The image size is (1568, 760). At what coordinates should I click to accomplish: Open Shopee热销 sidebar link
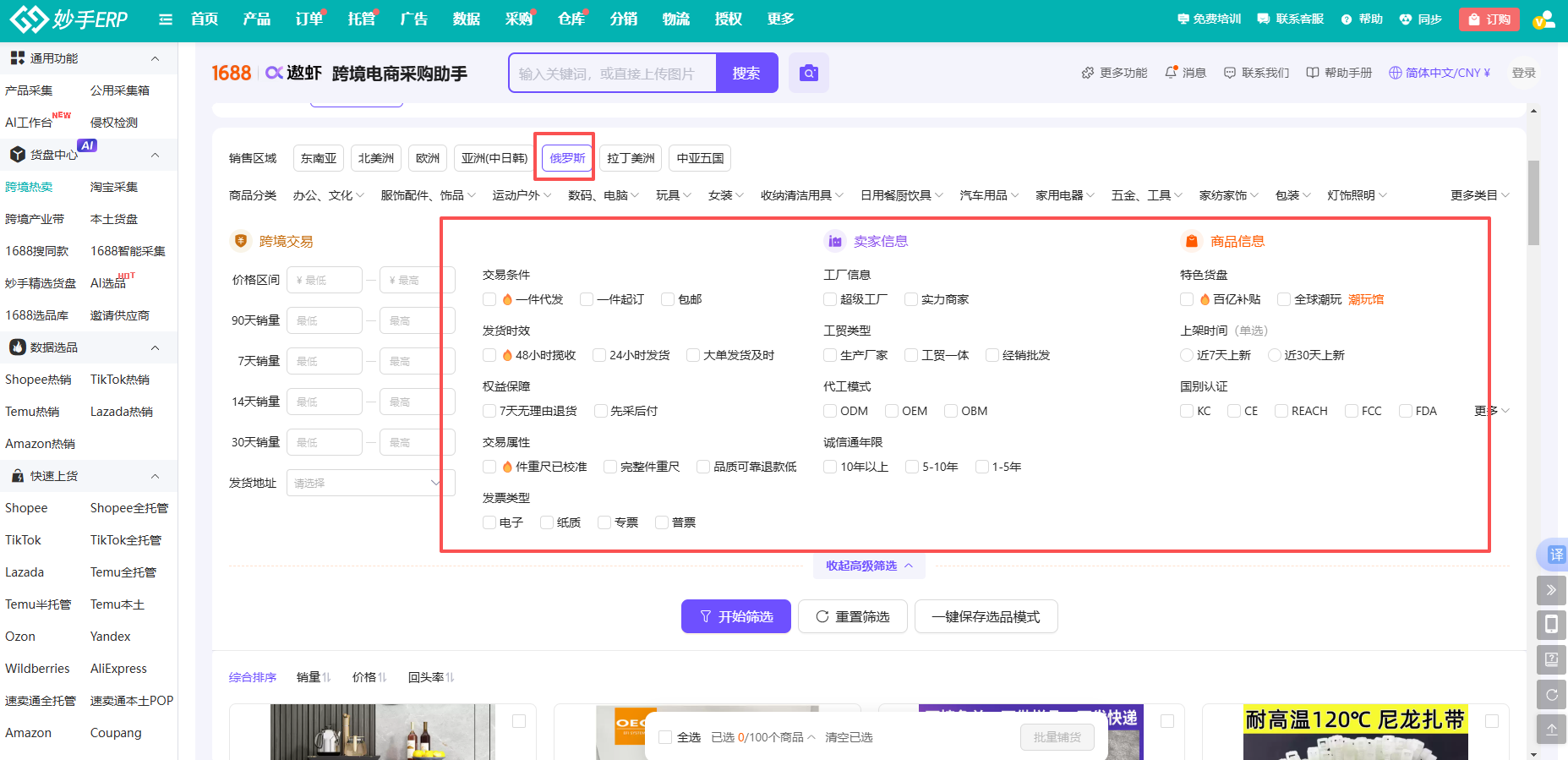(39, 380)
